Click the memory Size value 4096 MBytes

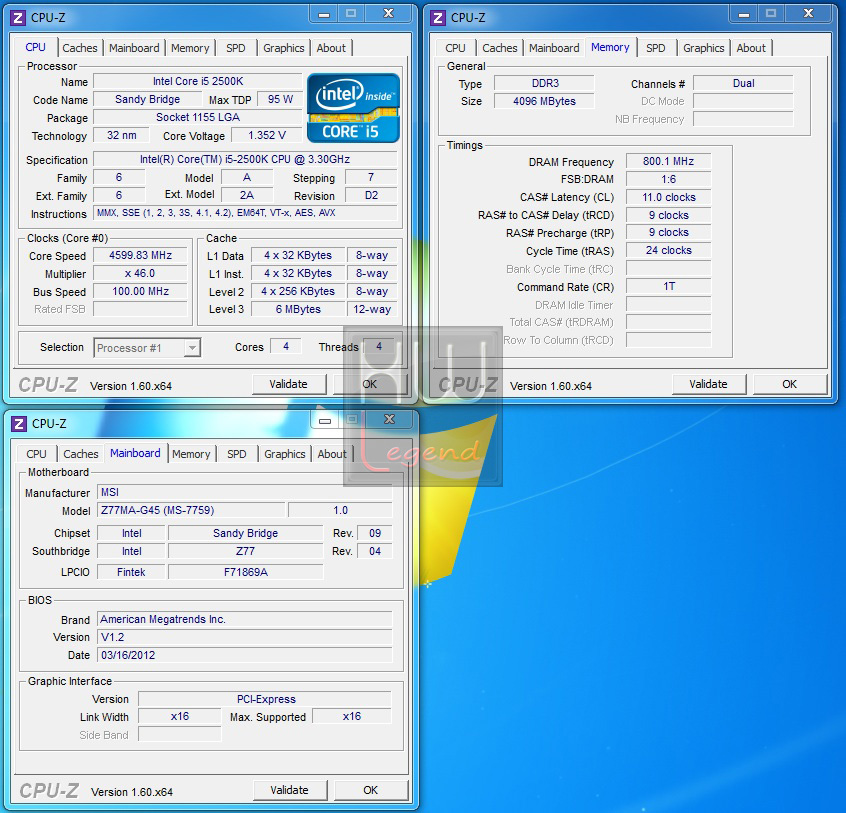[x=544, y=101]
